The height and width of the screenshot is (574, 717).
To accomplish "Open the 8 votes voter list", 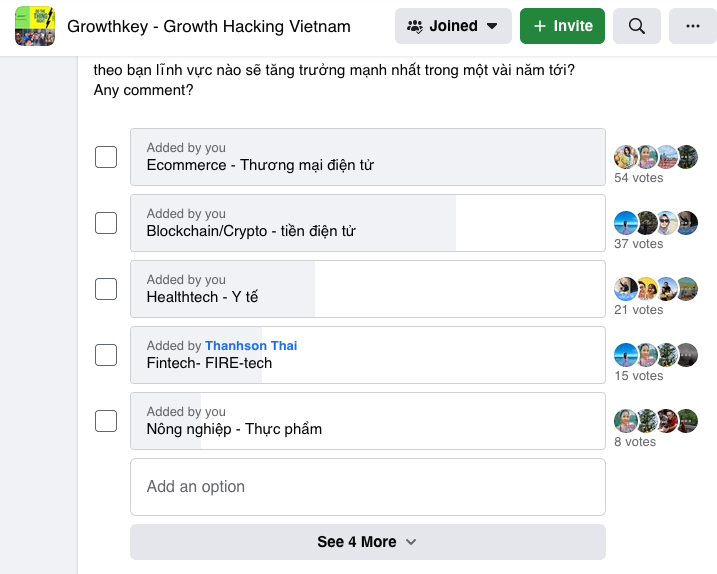I will tap(635, 442).
